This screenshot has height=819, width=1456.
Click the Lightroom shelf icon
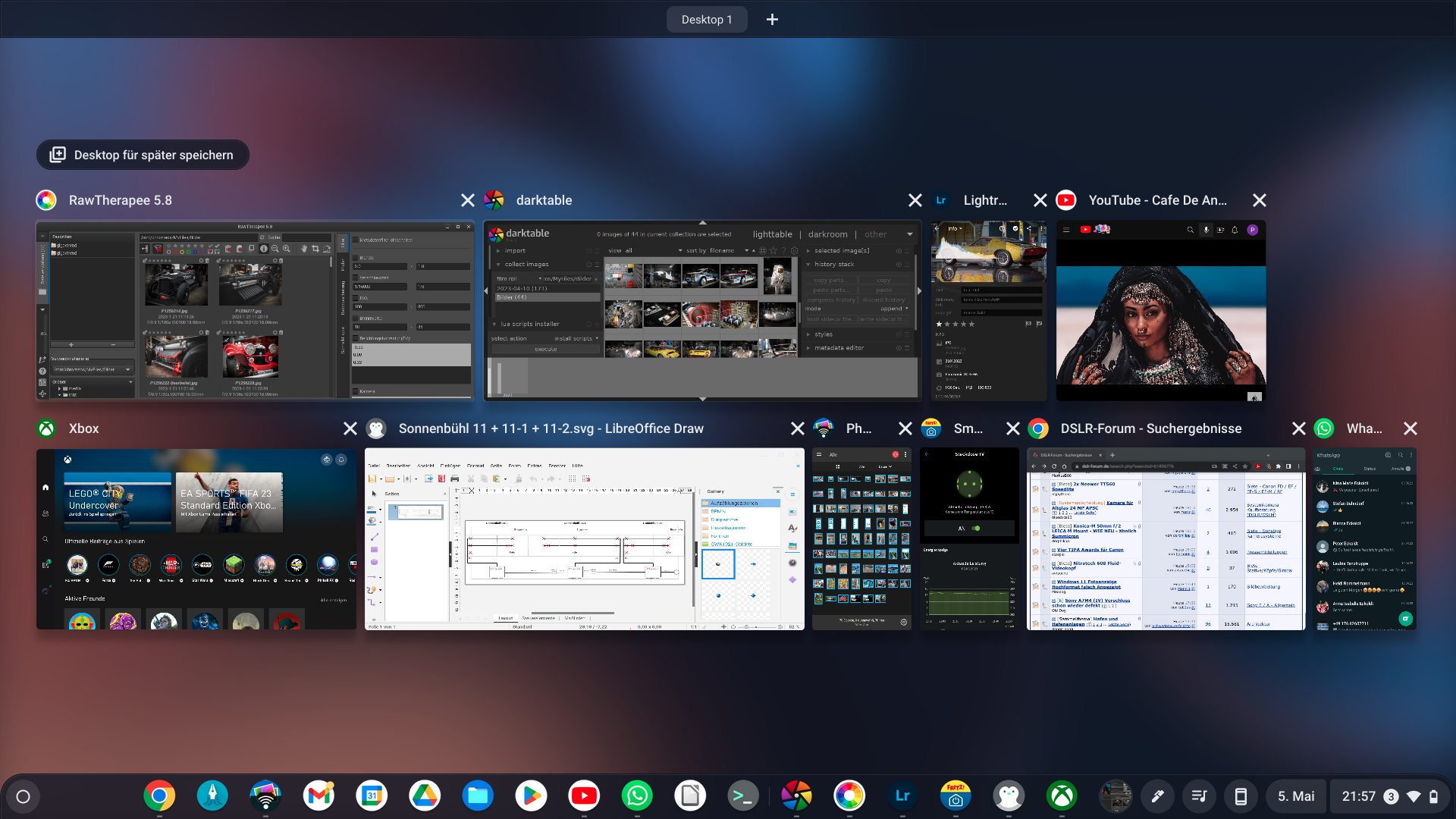coord(902,796)
